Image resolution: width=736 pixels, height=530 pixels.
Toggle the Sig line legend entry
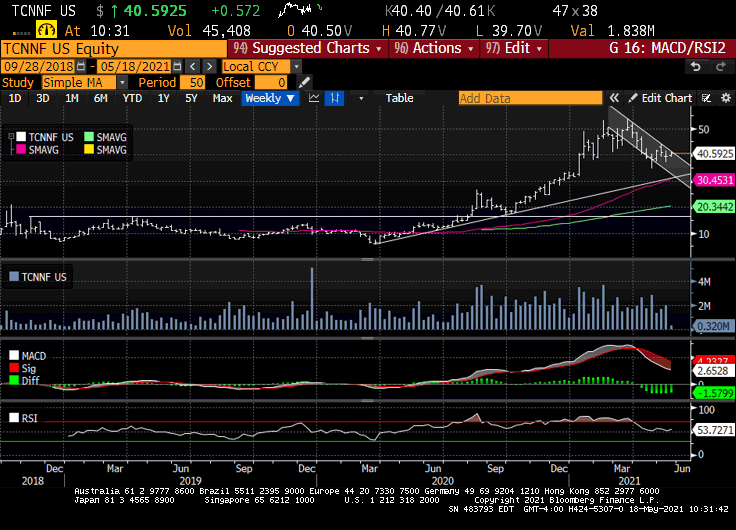click(x=23, y=368)
